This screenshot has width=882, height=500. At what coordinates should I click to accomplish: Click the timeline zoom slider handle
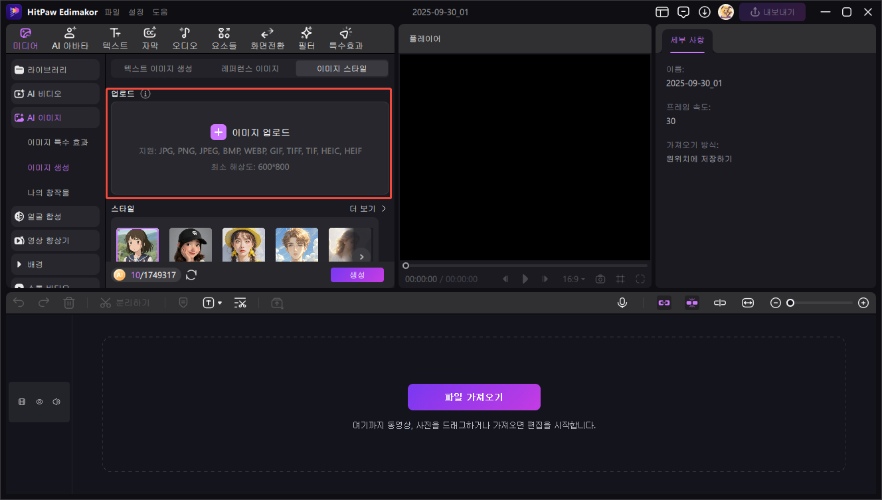coord(790,303)
